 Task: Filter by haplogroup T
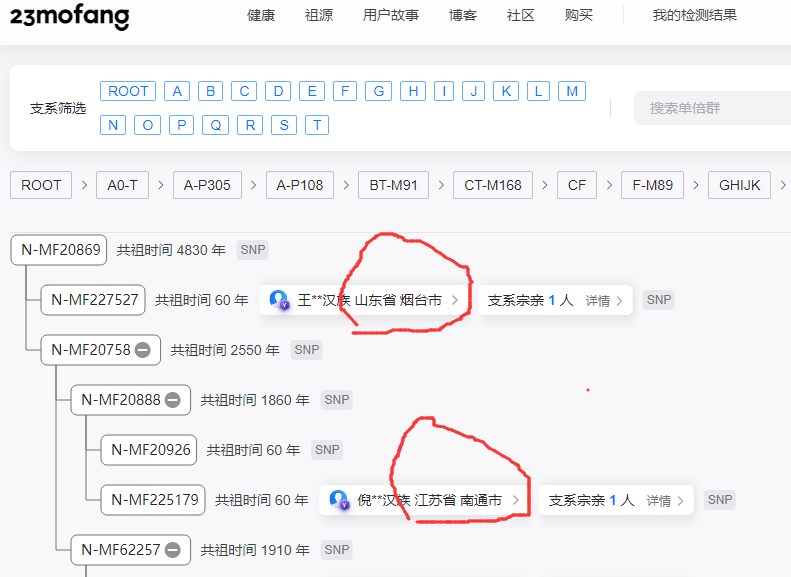pos(317,125)
